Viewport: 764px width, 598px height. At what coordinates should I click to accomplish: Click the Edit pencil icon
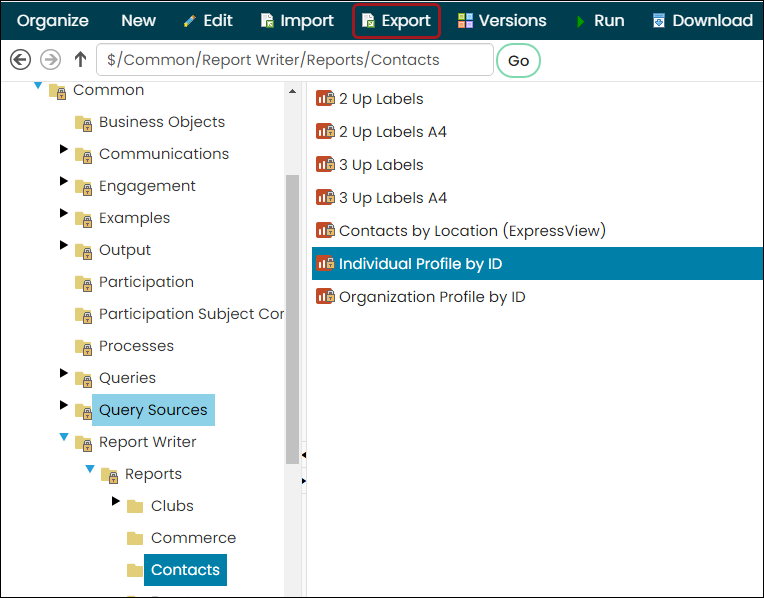click(x=190, y=21)
